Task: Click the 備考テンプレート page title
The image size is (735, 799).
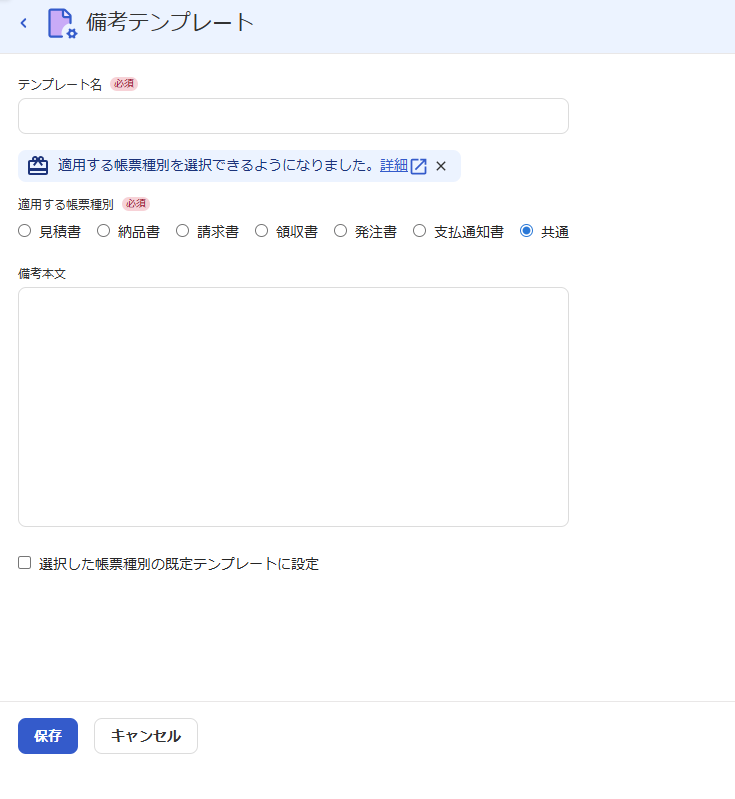Action: 170,22
